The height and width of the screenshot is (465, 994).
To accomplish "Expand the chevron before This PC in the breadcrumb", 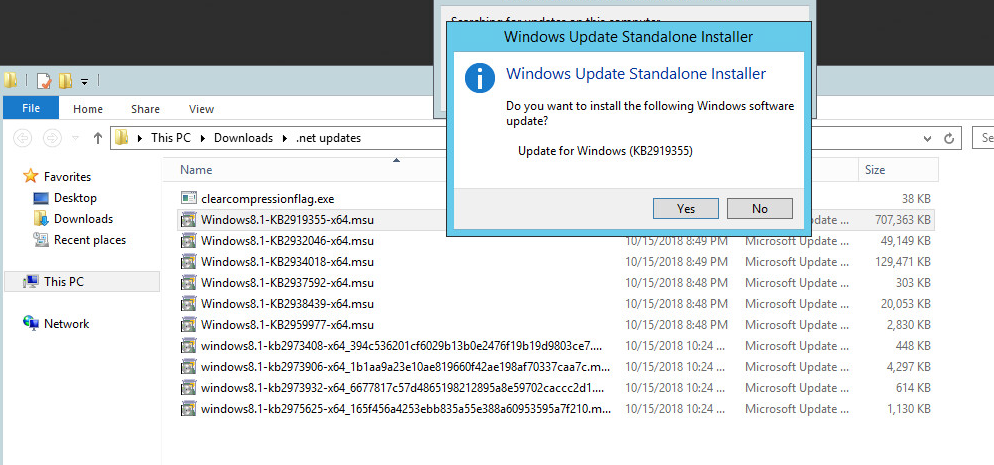I will (x=139, y=137).
